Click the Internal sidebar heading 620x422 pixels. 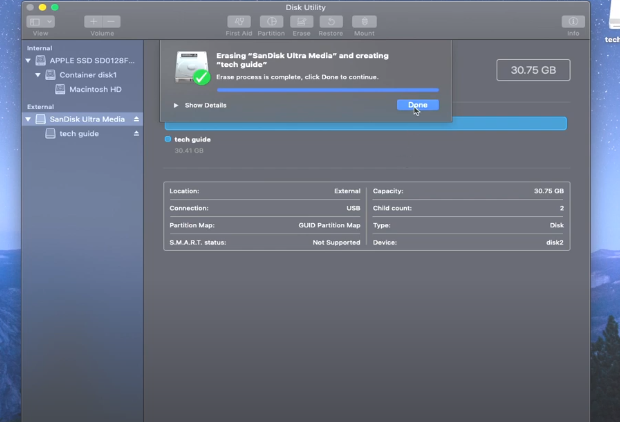[40, 48]
